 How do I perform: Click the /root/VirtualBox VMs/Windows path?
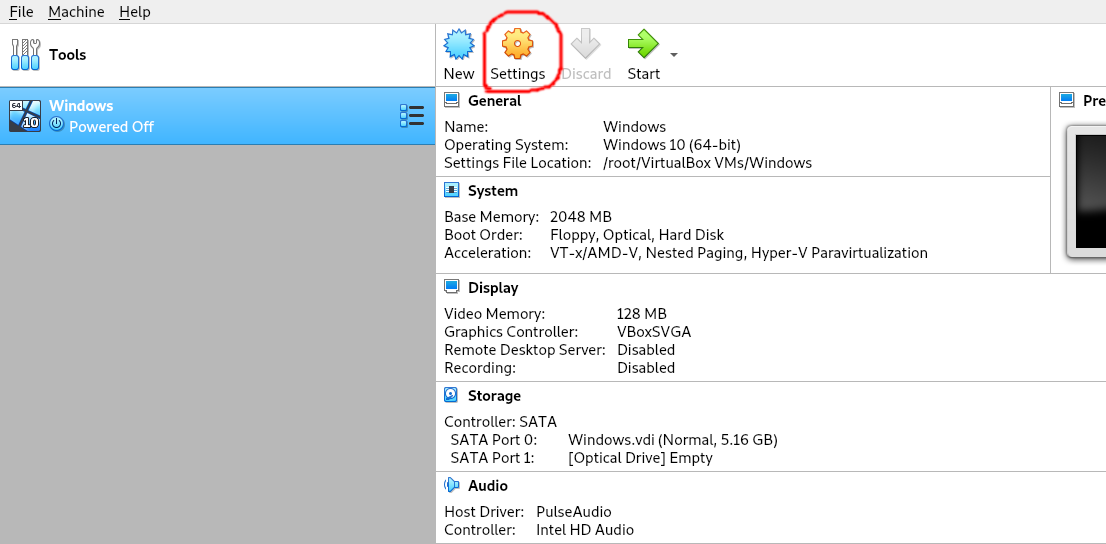coord(707,163)
